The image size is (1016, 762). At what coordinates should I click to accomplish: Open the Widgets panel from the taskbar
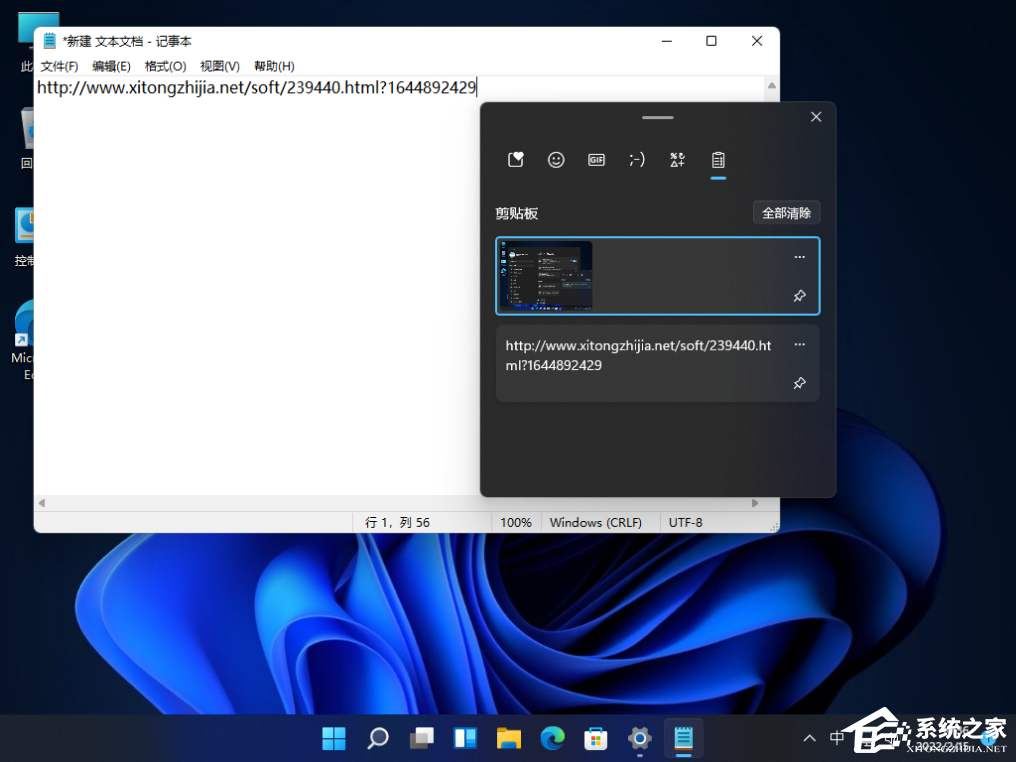click(x=465, y=737)
